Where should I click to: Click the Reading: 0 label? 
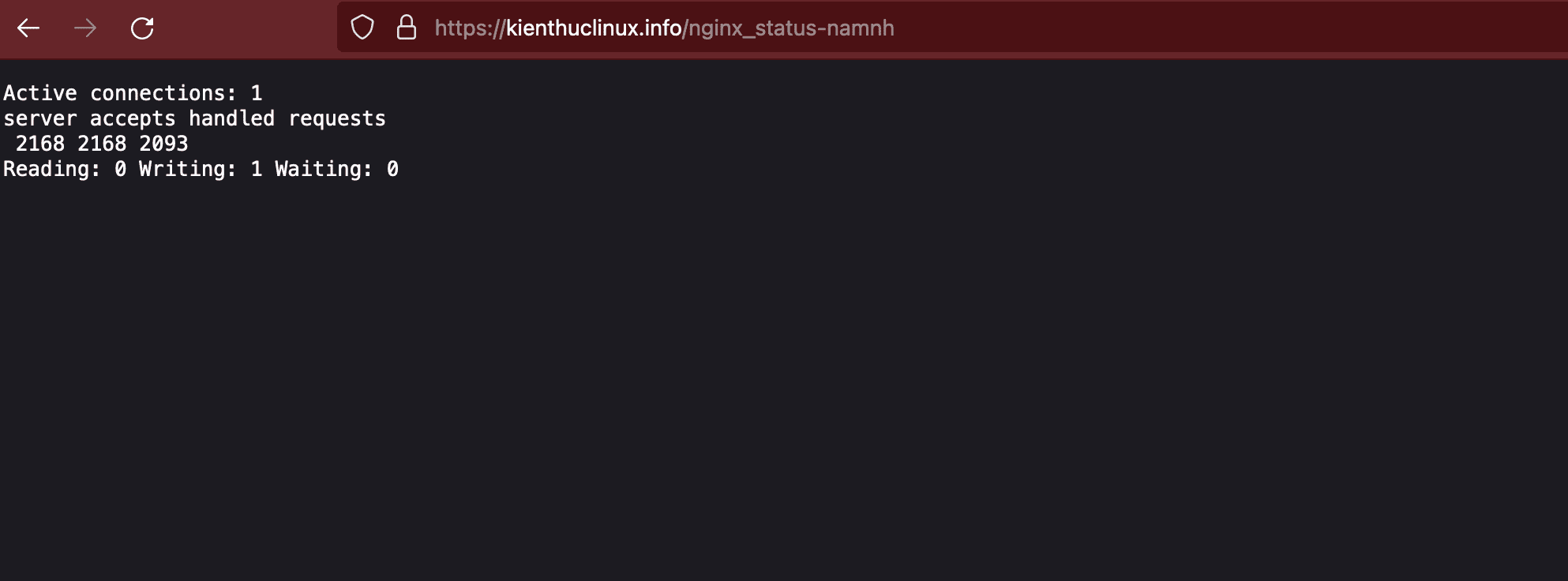[65, 169]
